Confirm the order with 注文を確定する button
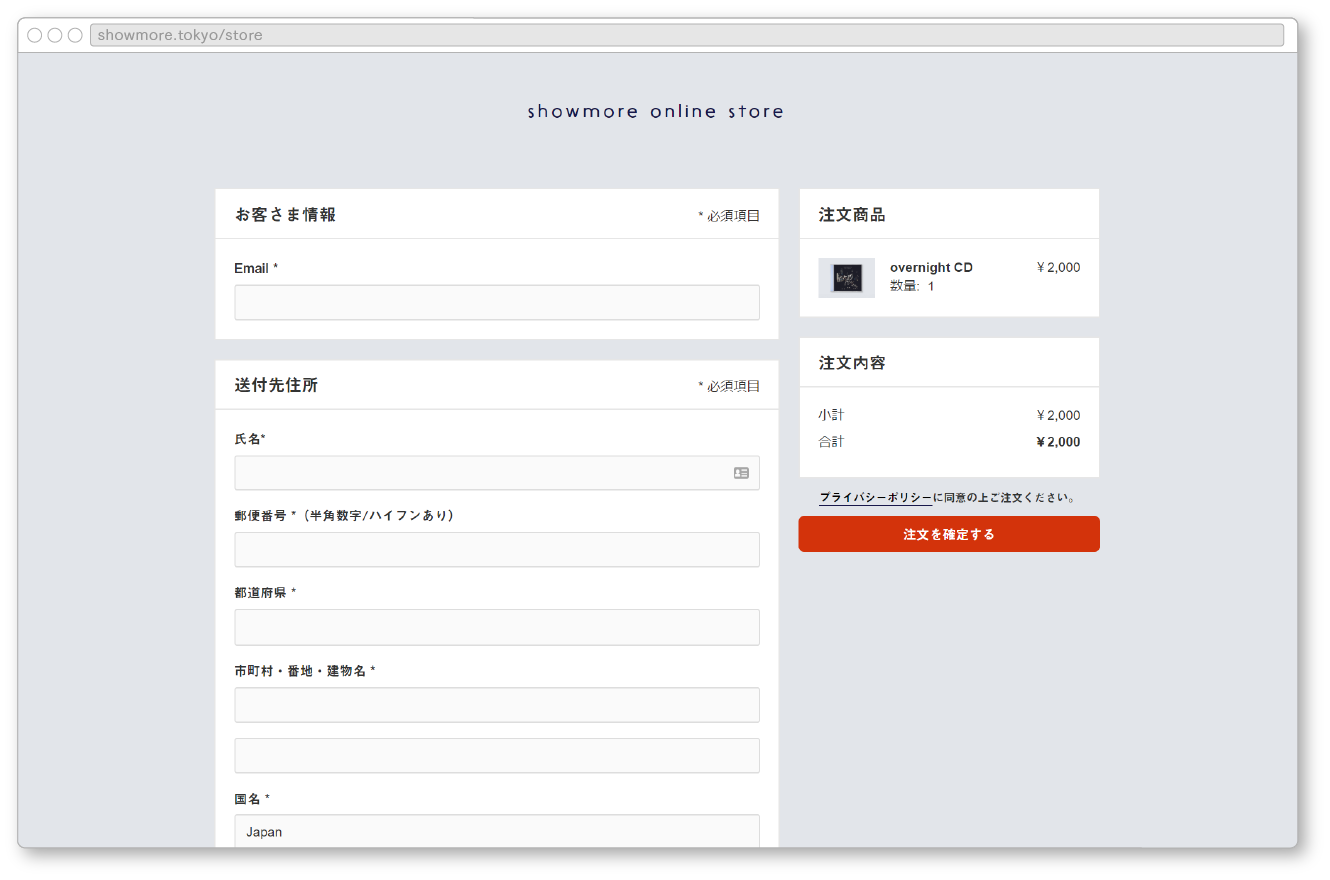This screenshot has width=1330, height=880. click(949, 534)
